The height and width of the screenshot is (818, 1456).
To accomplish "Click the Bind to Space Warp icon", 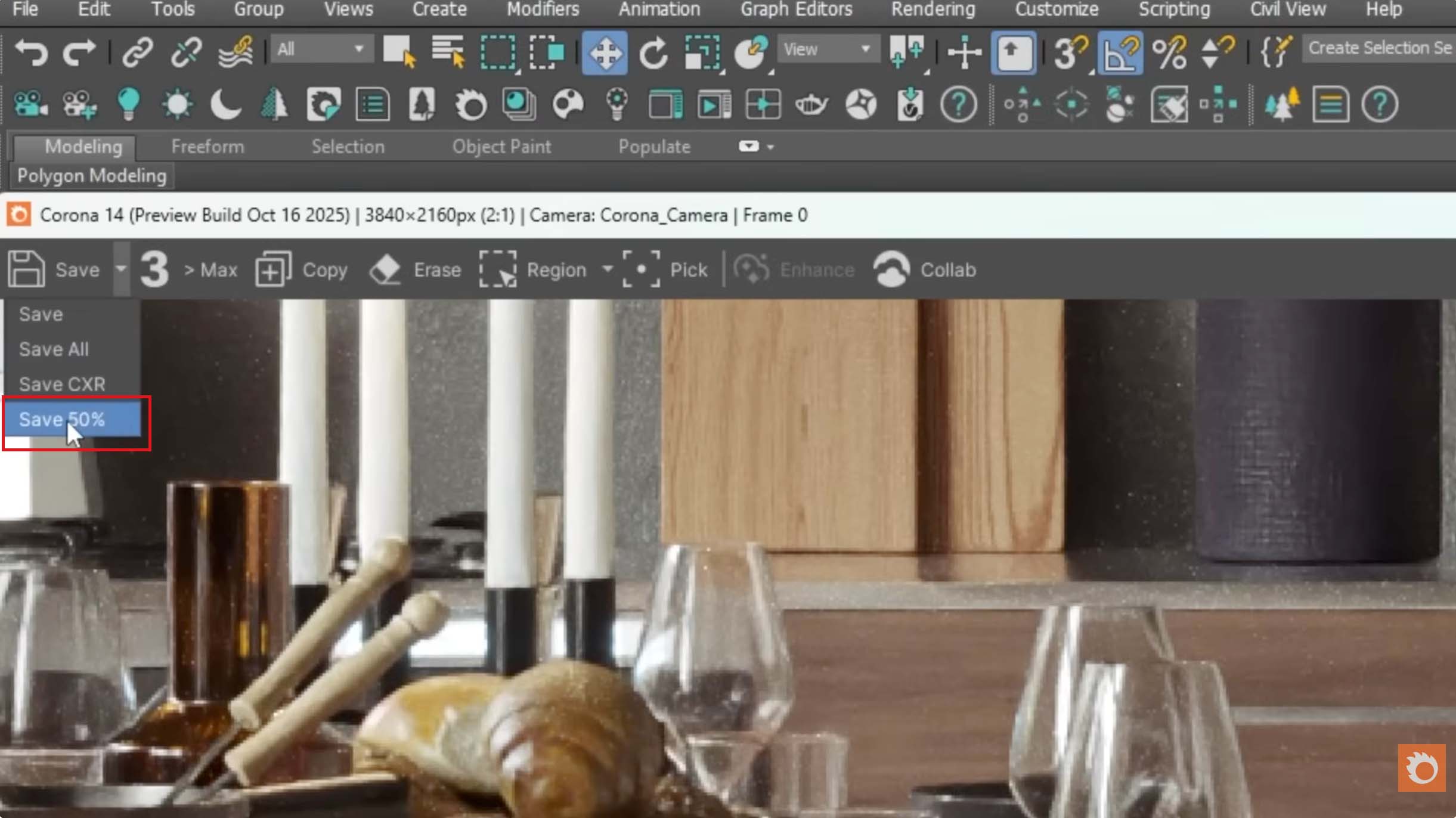I will 236,52.
